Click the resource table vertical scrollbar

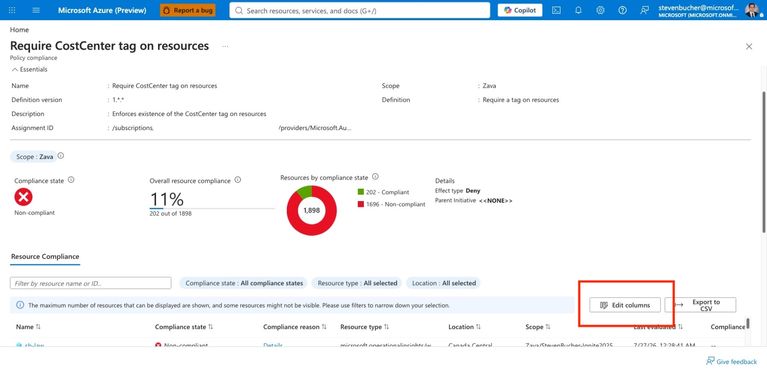pos(747,324)
